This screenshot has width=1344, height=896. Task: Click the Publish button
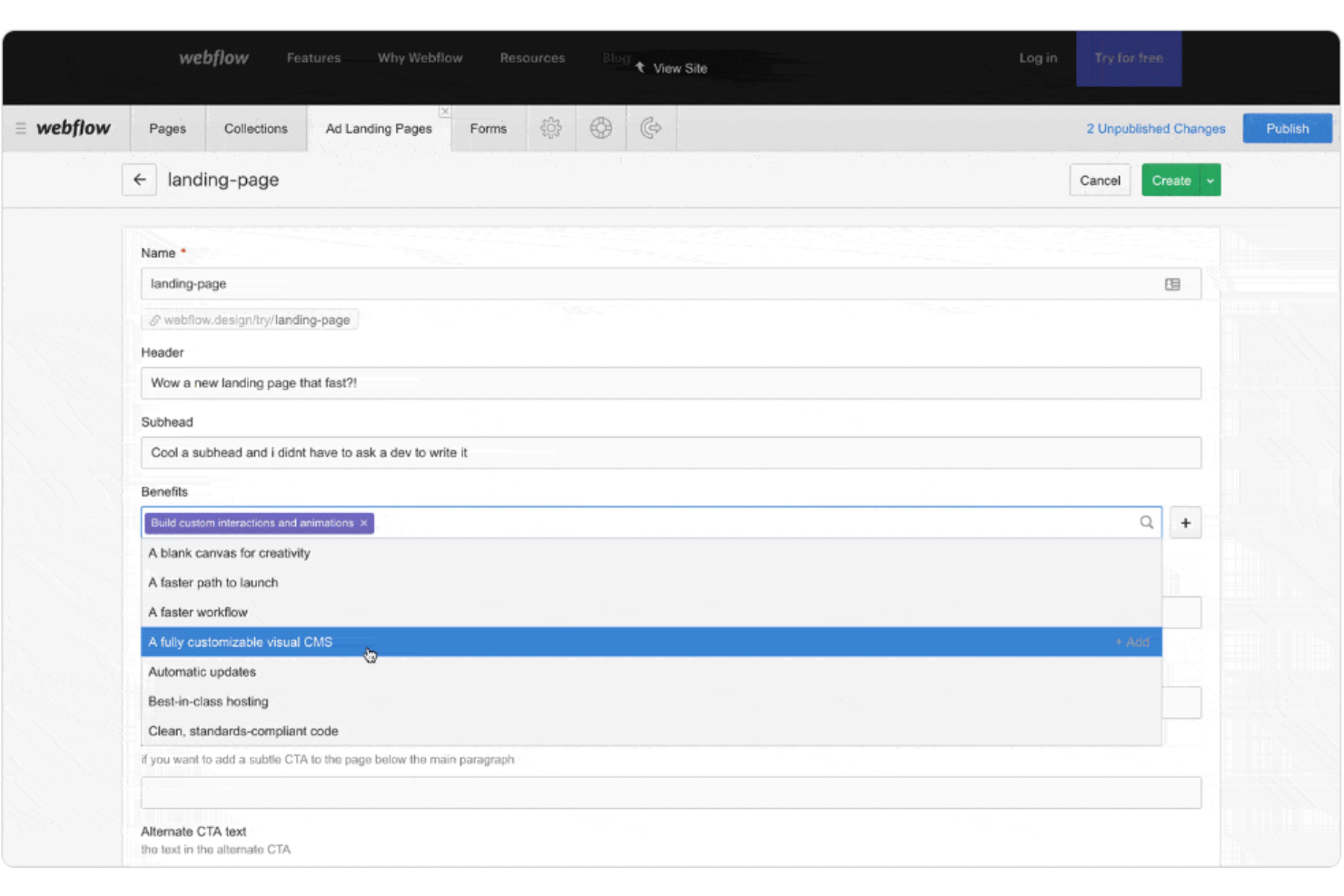(1287, 129)
